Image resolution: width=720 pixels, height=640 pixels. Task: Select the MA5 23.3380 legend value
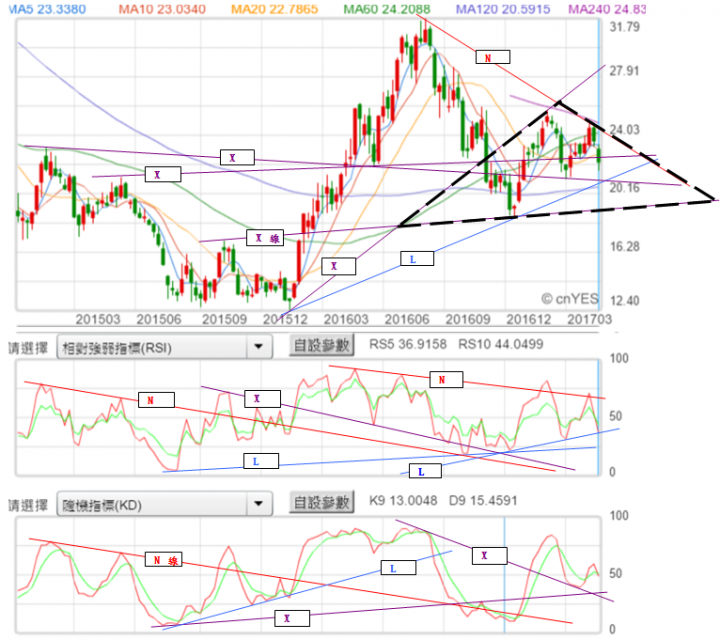(x=47, y=9)
